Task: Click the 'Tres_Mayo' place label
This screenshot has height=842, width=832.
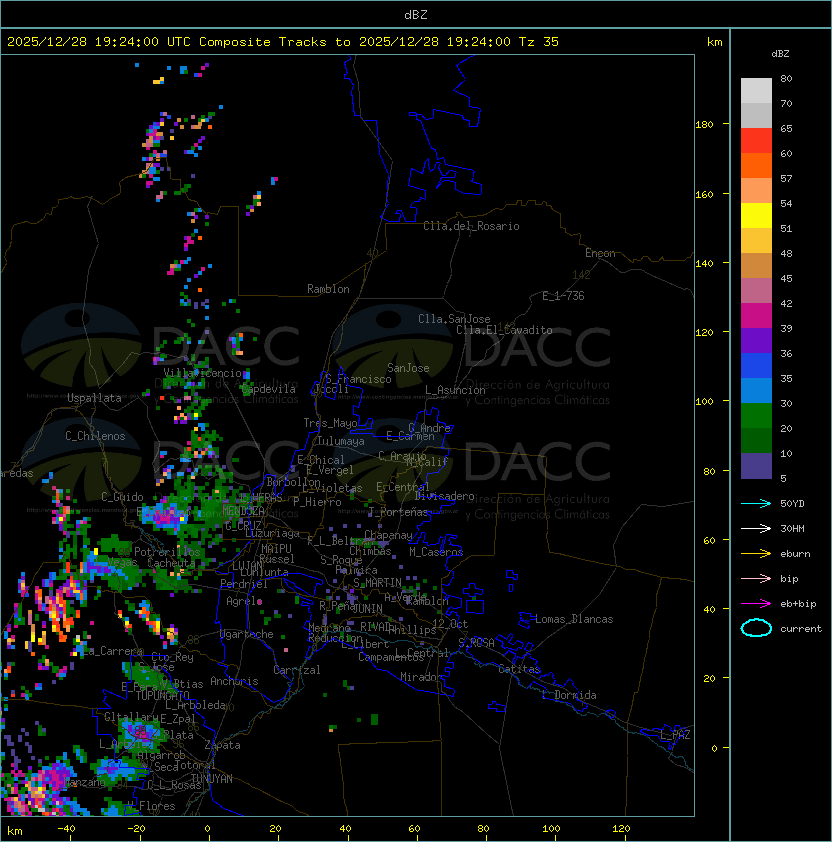Action: click(330, 423)
